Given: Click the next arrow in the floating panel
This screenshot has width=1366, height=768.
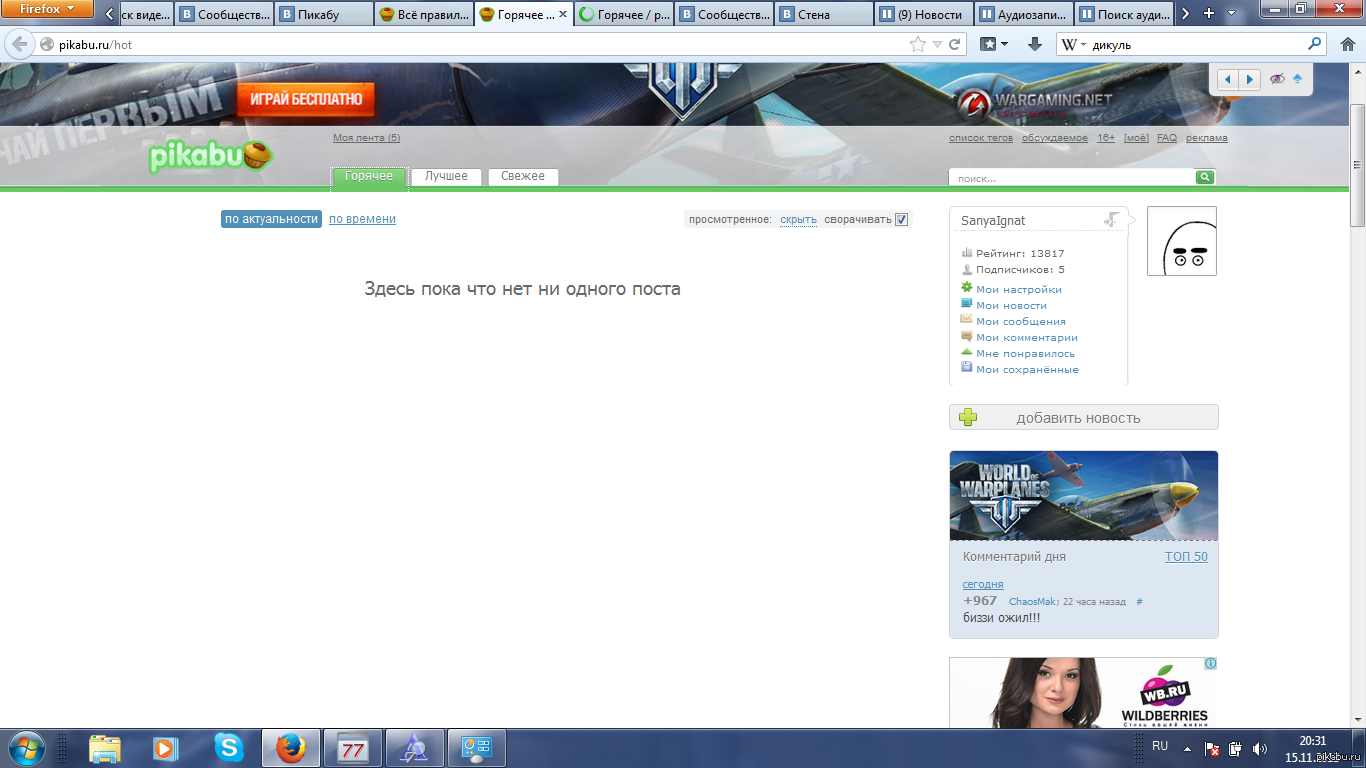Looking at the screenshot, I should click(x=1249, y=79).
